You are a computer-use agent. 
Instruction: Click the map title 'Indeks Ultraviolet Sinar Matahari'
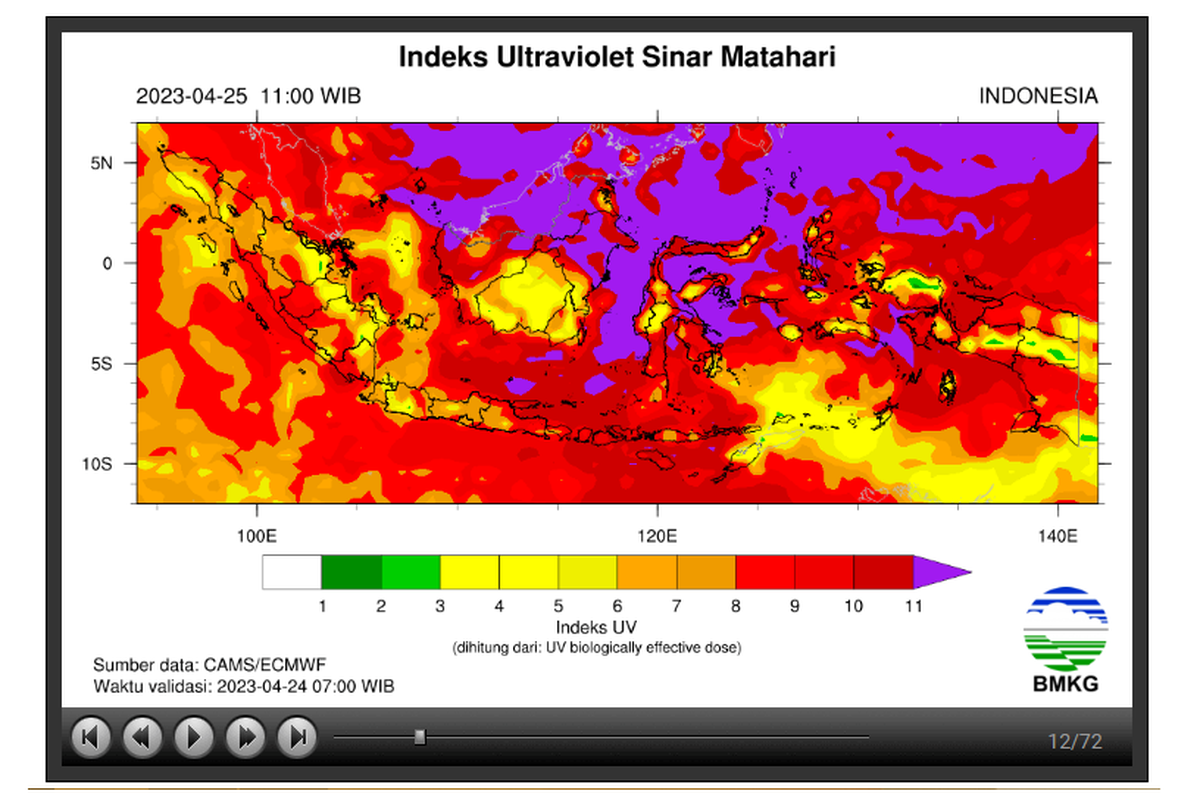point(617,56)
